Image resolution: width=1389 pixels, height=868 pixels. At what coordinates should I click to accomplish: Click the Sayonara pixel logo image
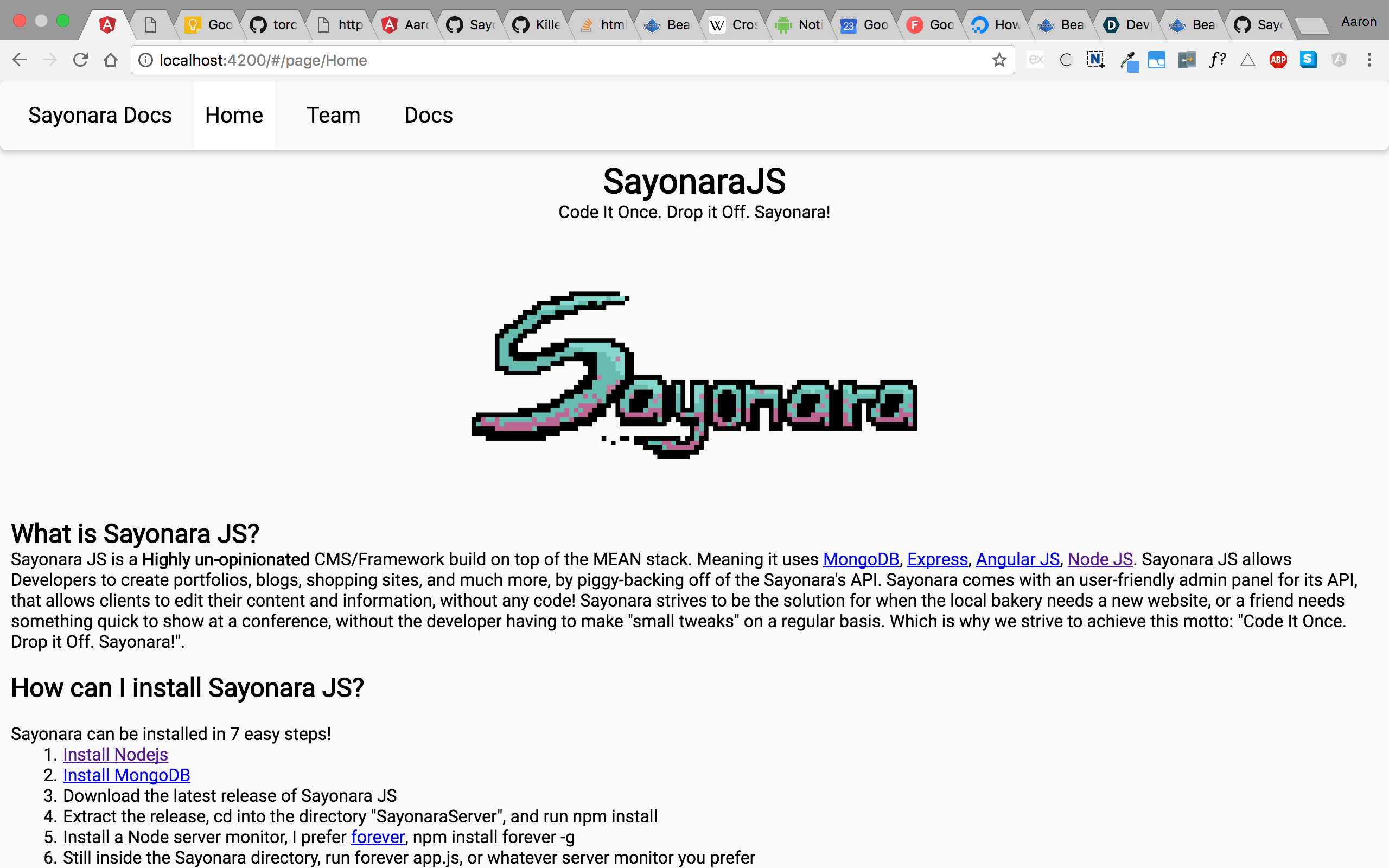[x=694, y=374]
